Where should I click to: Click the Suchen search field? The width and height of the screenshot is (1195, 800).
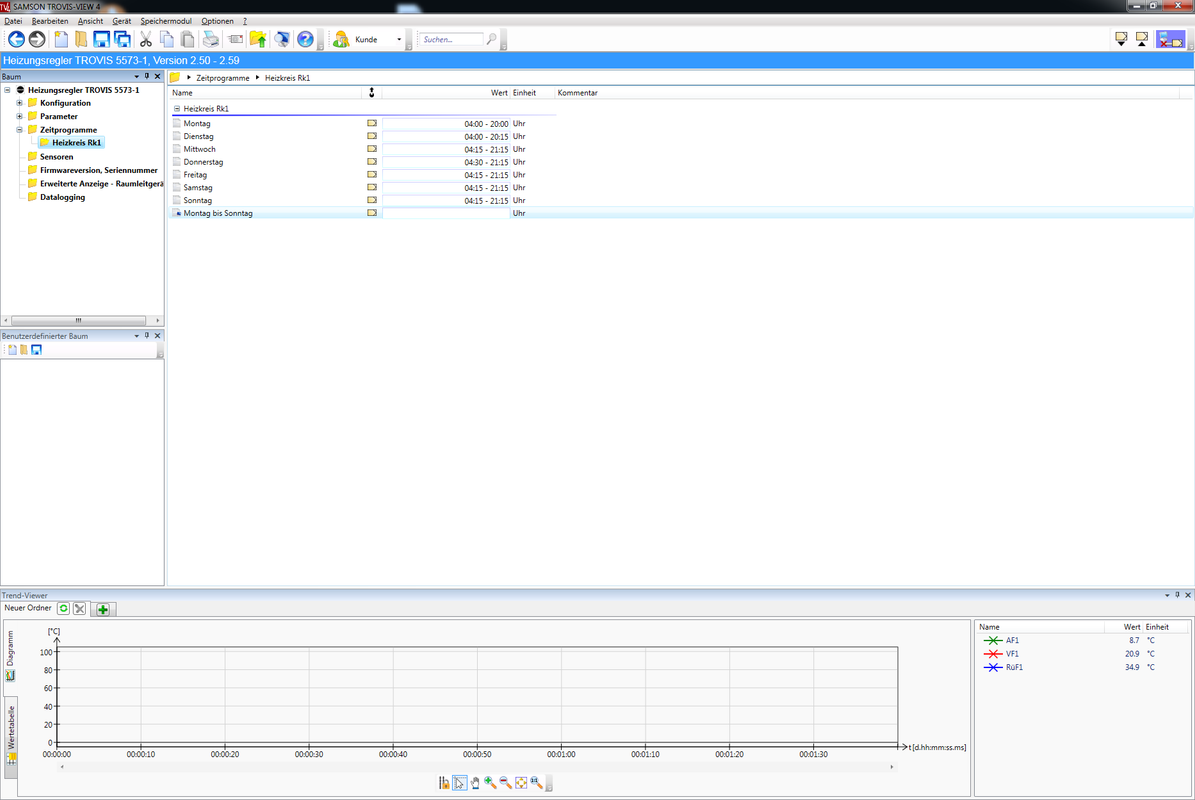point(451,39)
